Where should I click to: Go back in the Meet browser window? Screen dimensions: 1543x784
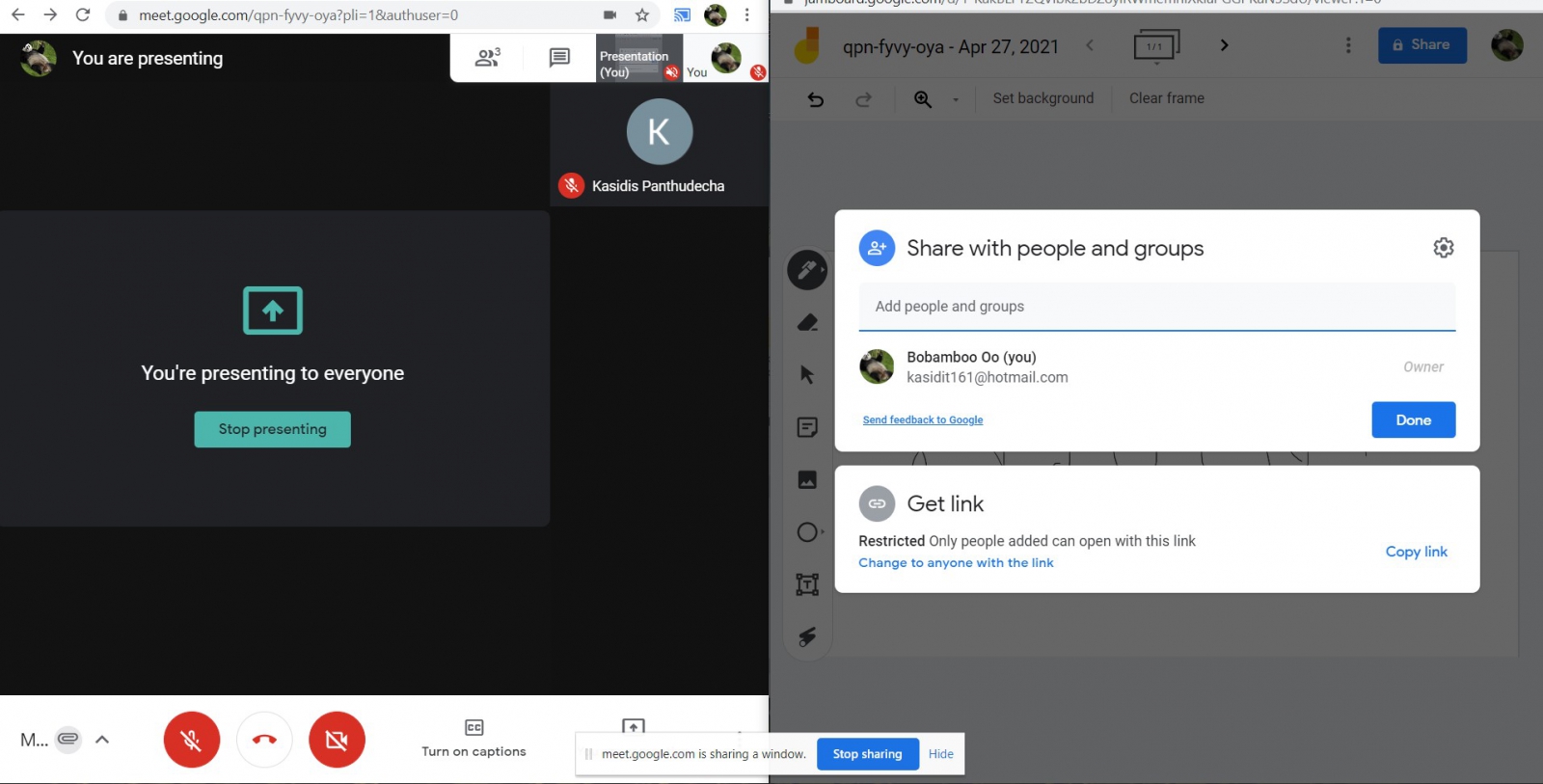[18, 14]
